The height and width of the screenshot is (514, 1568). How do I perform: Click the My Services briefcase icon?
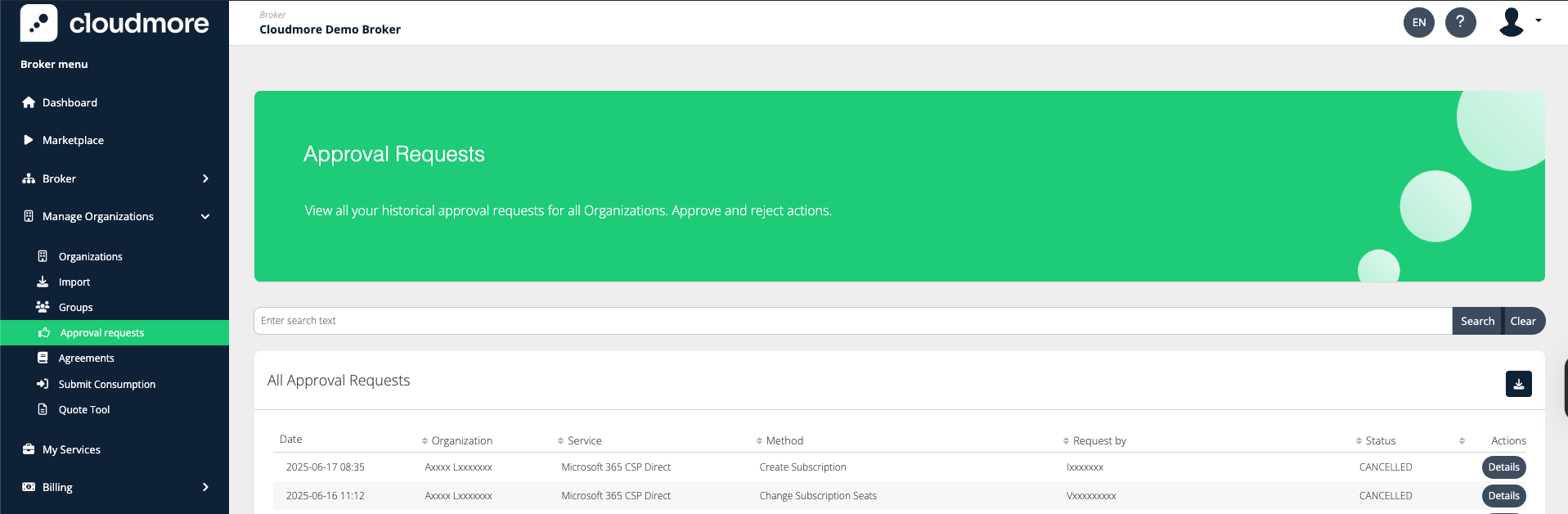click(29, 449)
